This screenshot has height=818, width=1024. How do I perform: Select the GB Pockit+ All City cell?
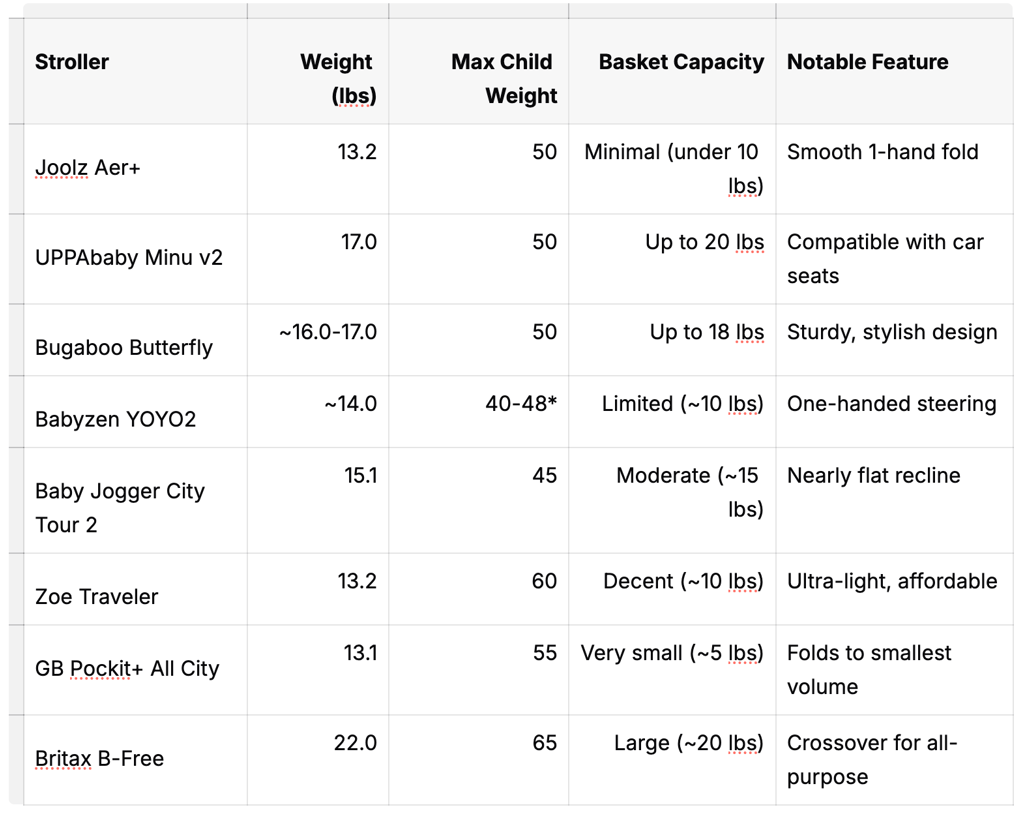(135, 670)
